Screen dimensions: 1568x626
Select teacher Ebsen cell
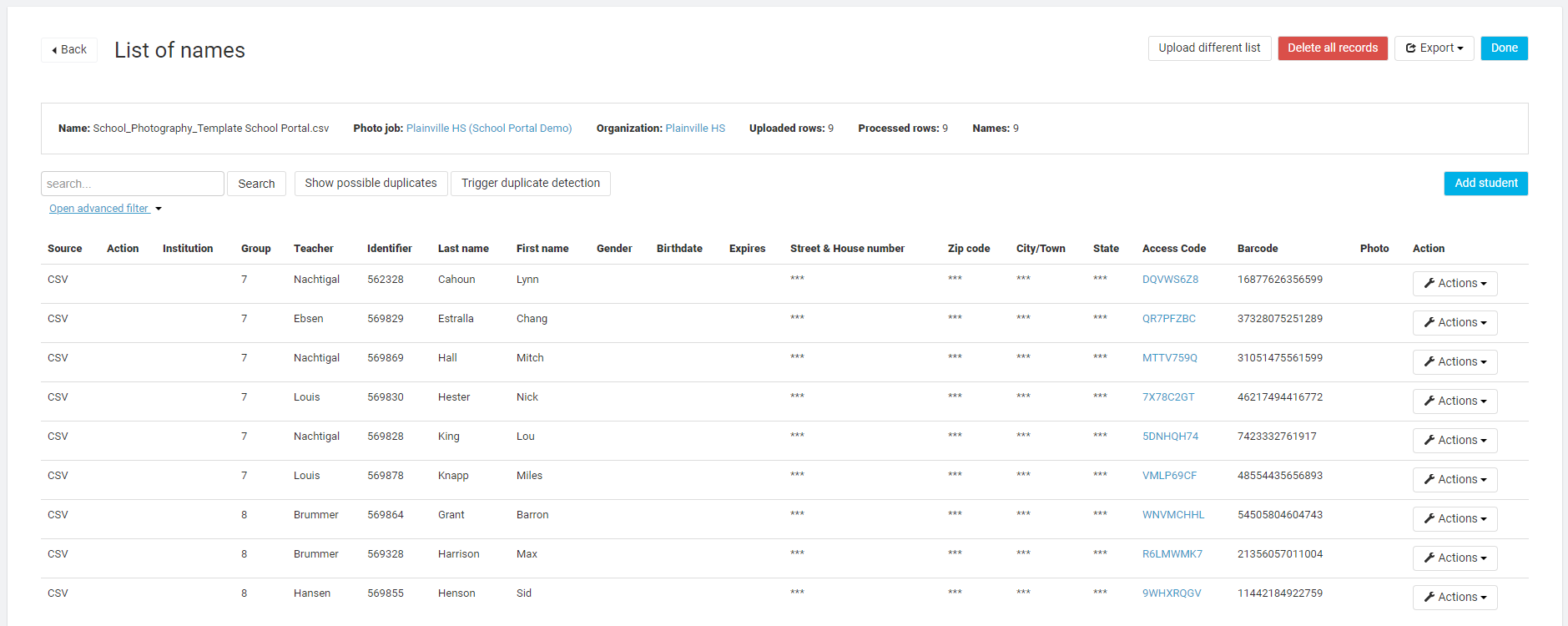coord(308,319)
